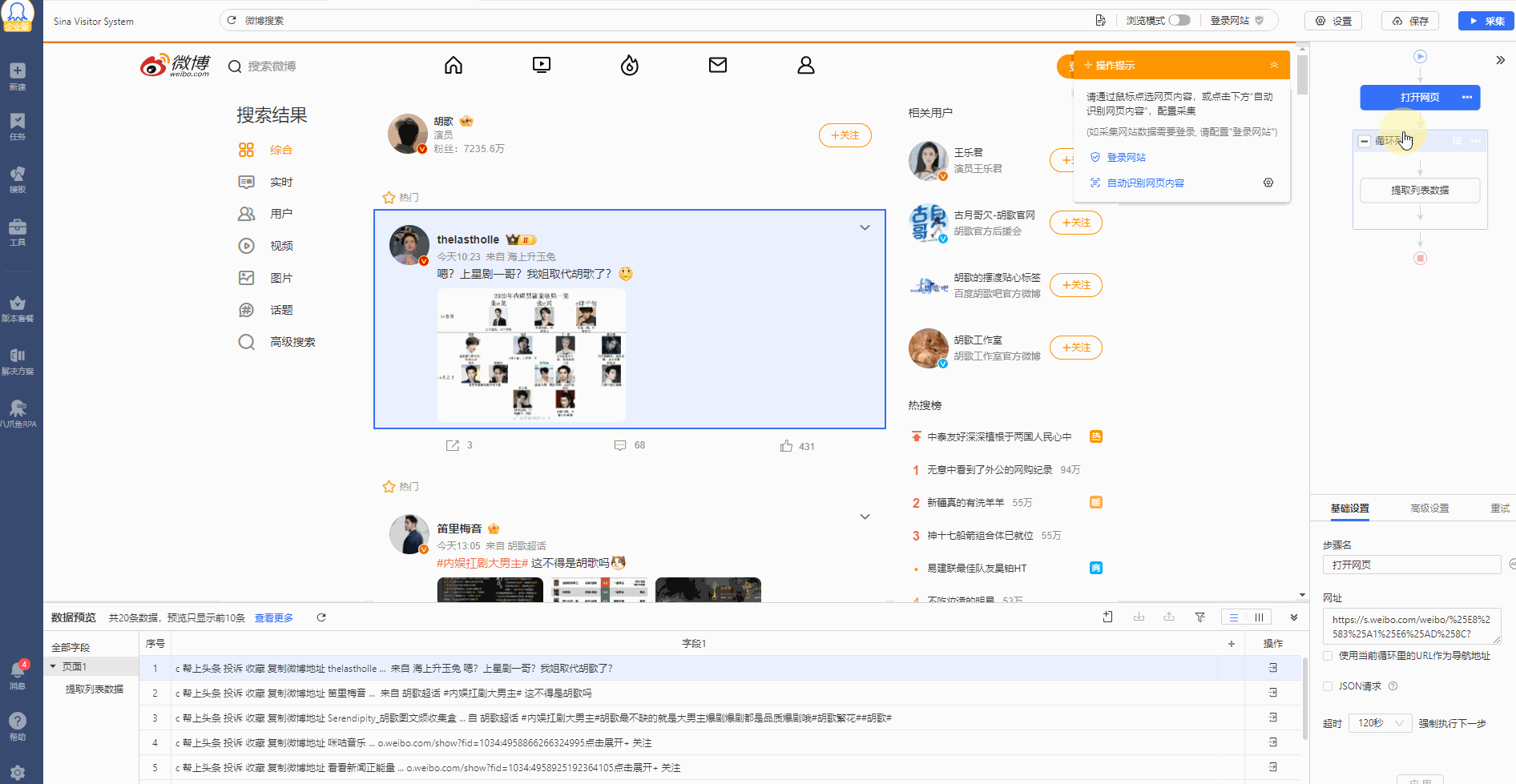Open the gear settings icon in left sidebar
The height and width of the screenshot is (784, 1516).
pyautogui.click(x=18, y=773)
